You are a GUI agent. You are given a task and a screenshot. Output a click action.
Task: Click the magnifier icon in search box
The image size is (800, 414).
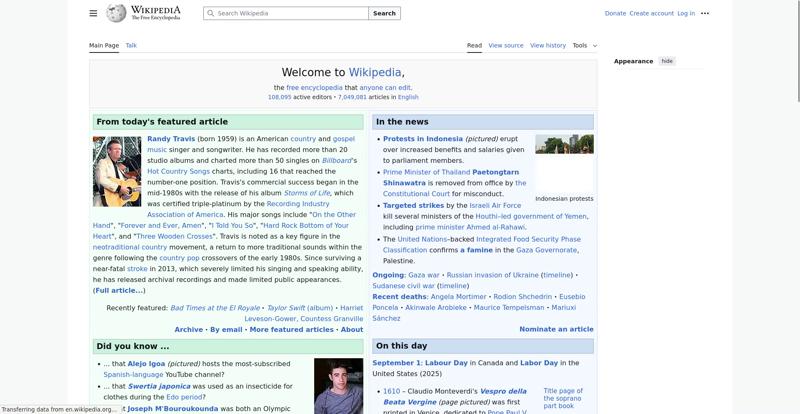pos(210,13)
